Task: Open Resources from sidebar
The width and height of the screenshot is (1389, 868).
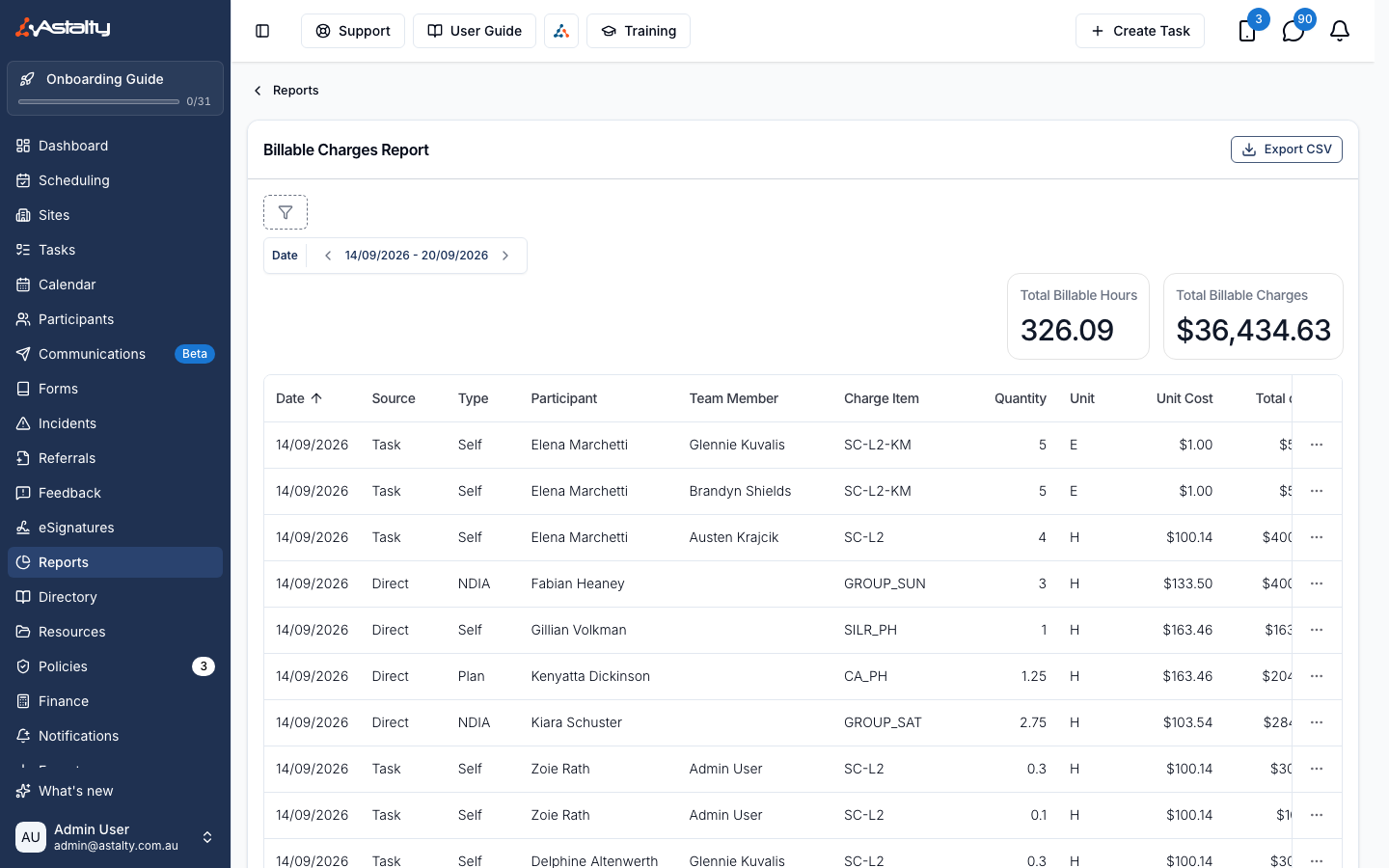Action: click(115, 632)
